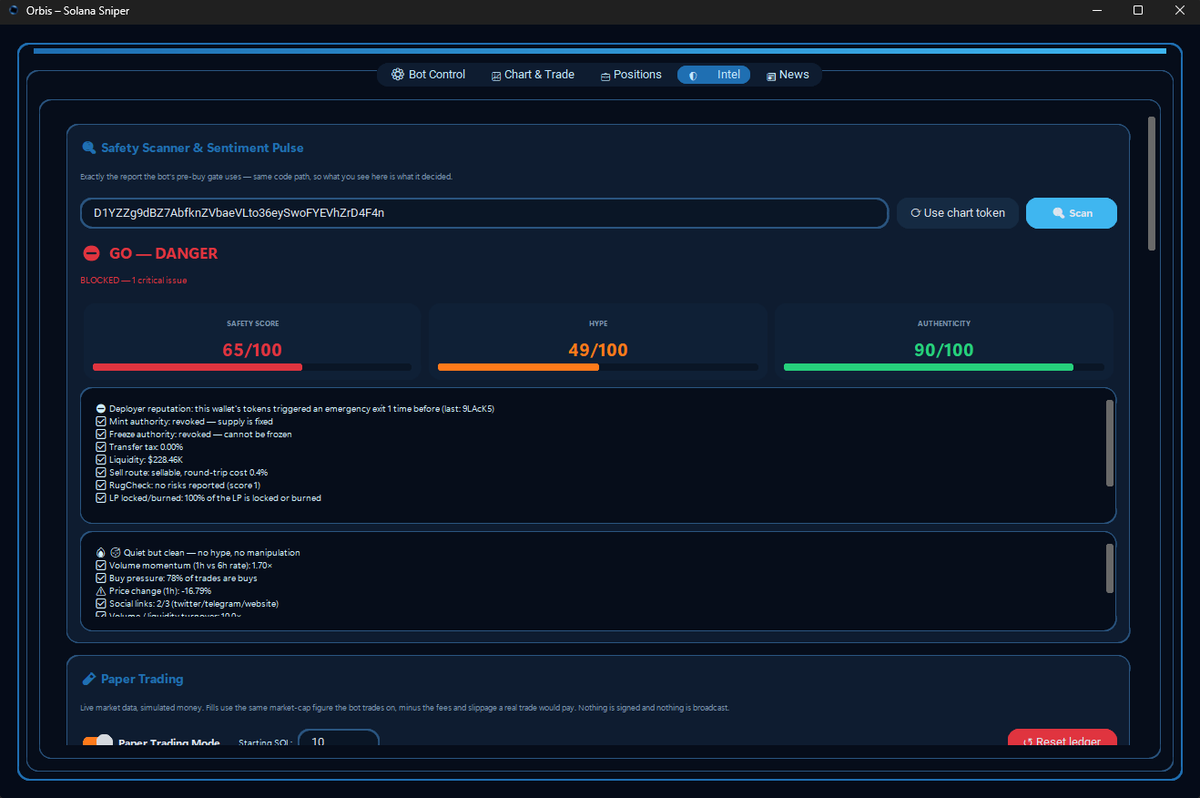Click the check icon on Transfer tax row
The image size is (1200, 798).
point(101,447)
